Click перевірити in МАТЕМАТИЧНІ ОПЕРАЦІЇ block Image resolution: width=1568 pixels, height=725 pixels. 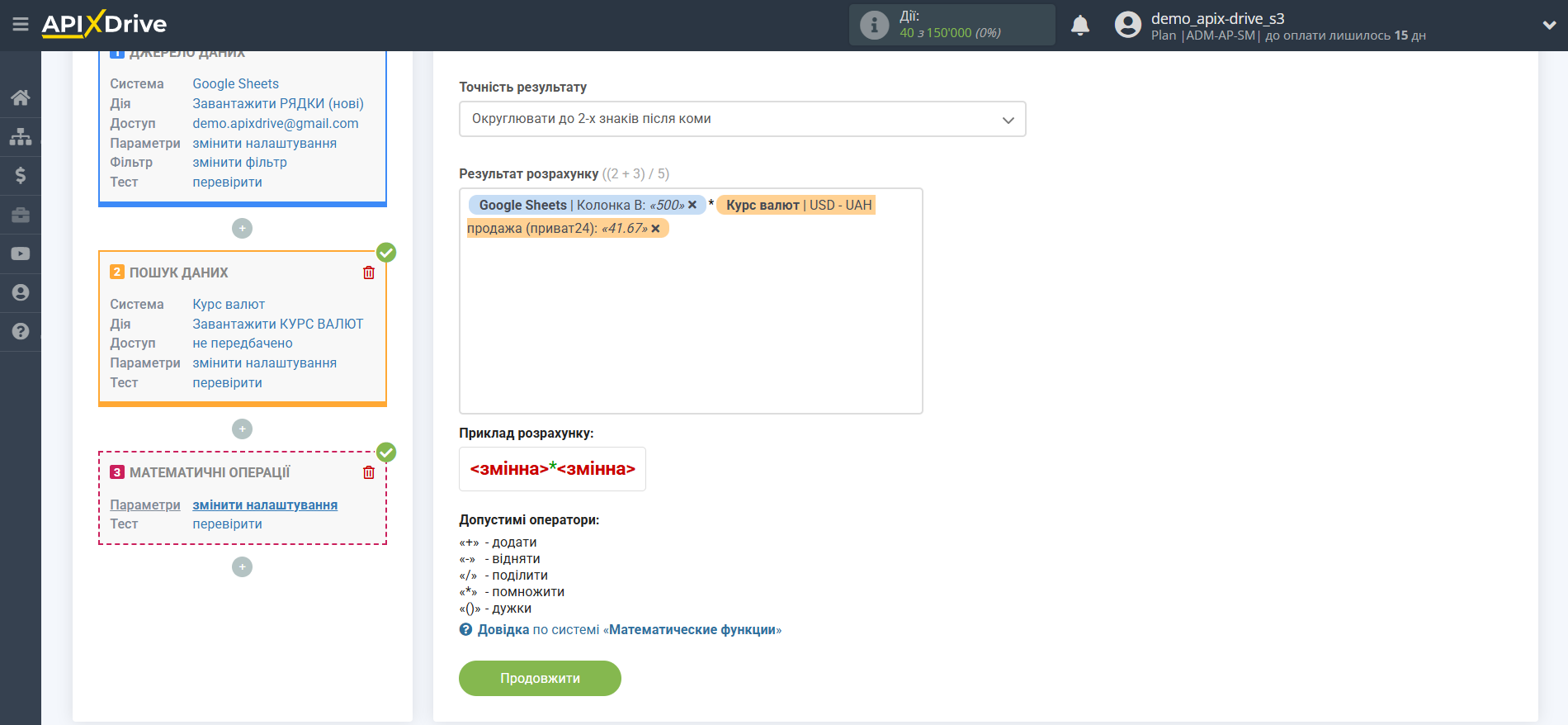[x=228, y=524]
